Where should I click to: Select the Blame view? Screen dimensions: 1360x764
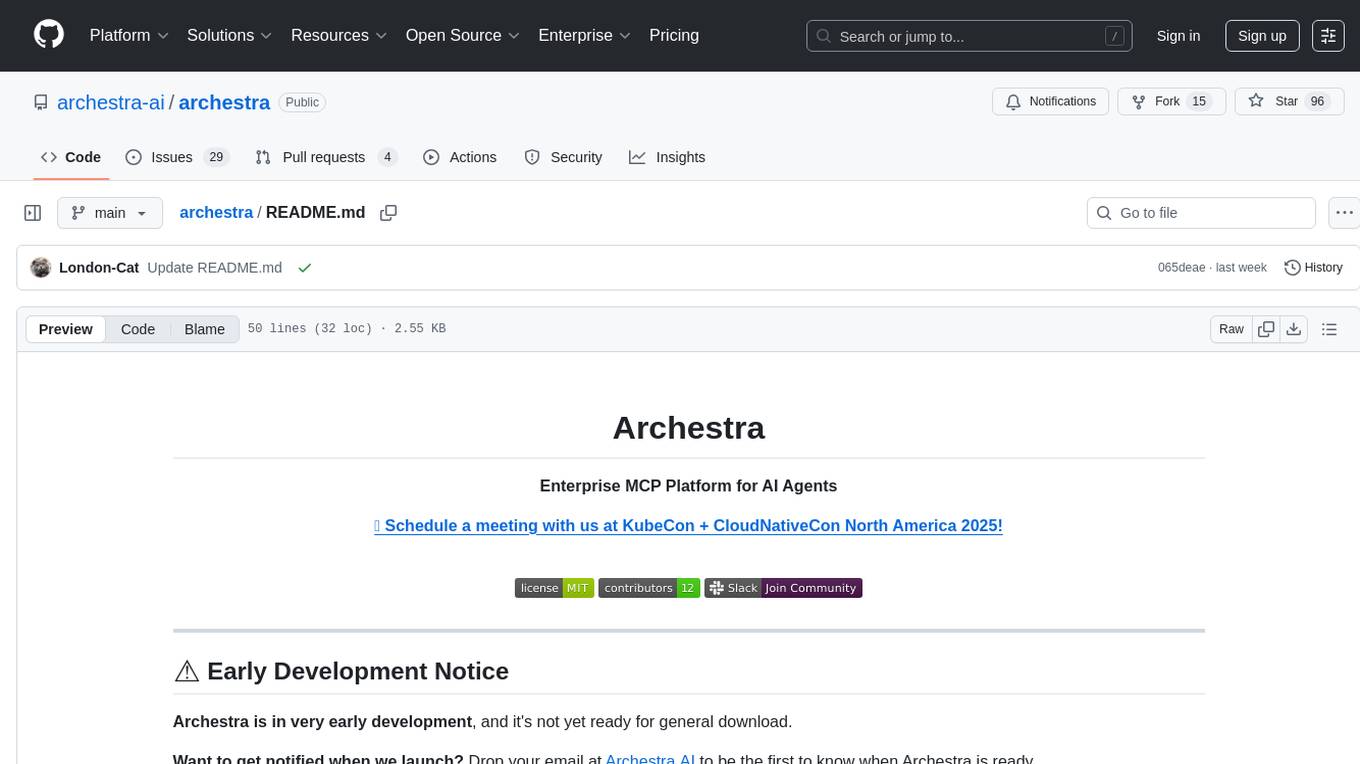click(205, 329)
